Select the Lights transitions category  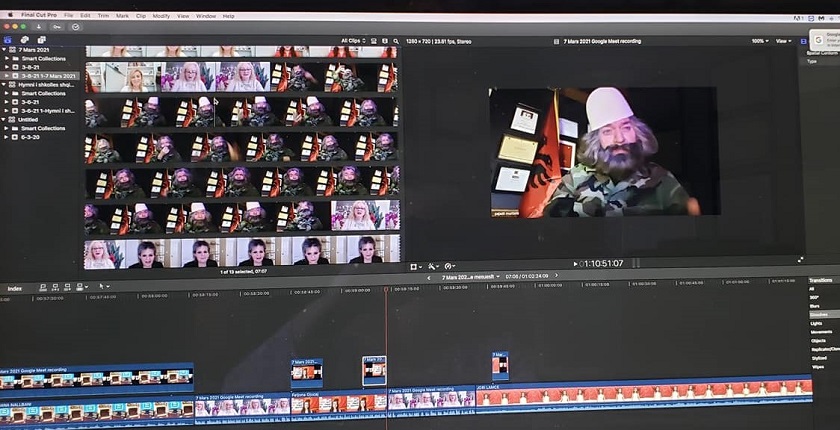click(x=816, y=324)
